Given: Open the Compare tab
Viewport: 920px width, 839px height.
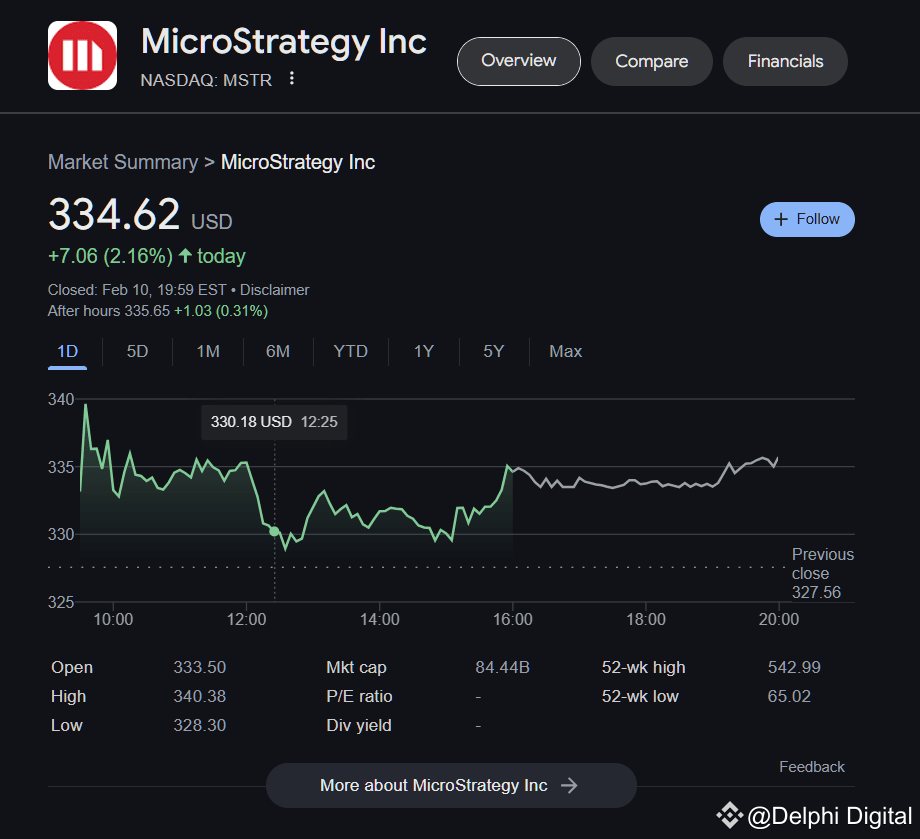Looking at the screenshot, I should pyautogui.click(x=651, y=62).
